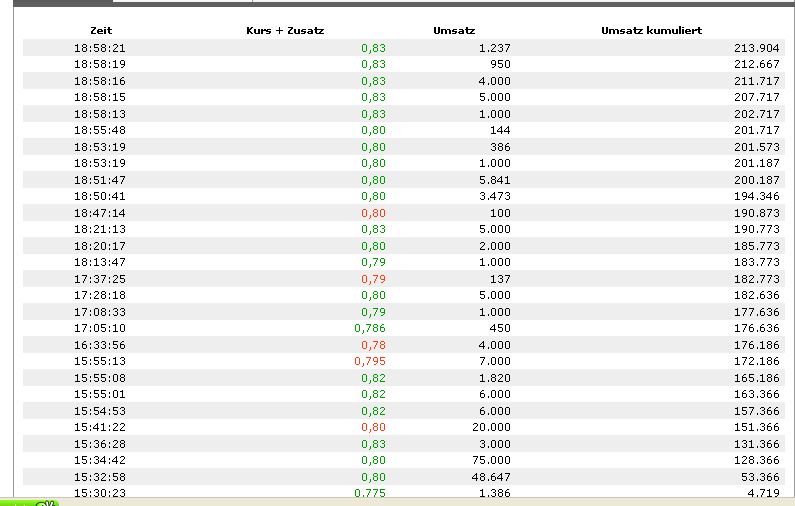Image resolution: width=795 pixels, height=506 pixels.
Task: Click the Umsatz value 7.000
Action: coord(495,360)
